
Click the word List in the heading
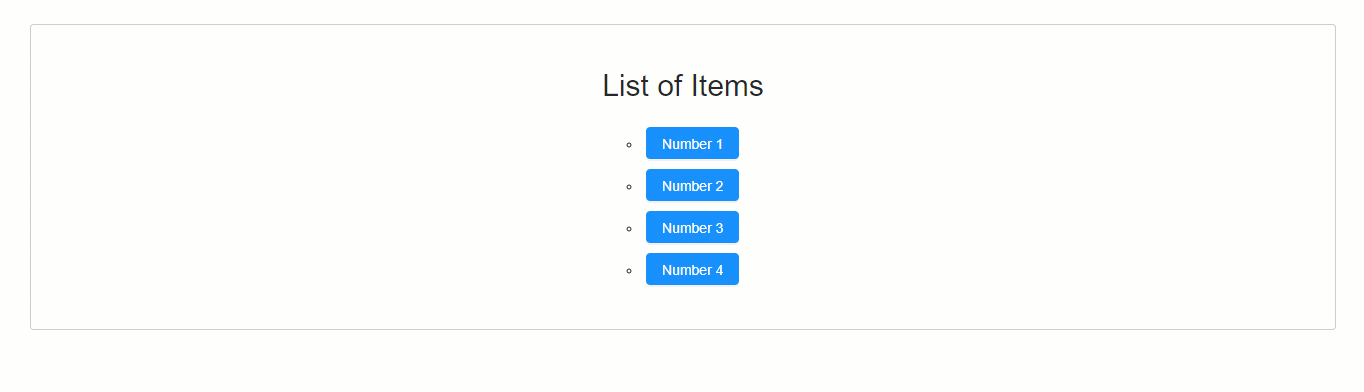[x=625, y=86]
